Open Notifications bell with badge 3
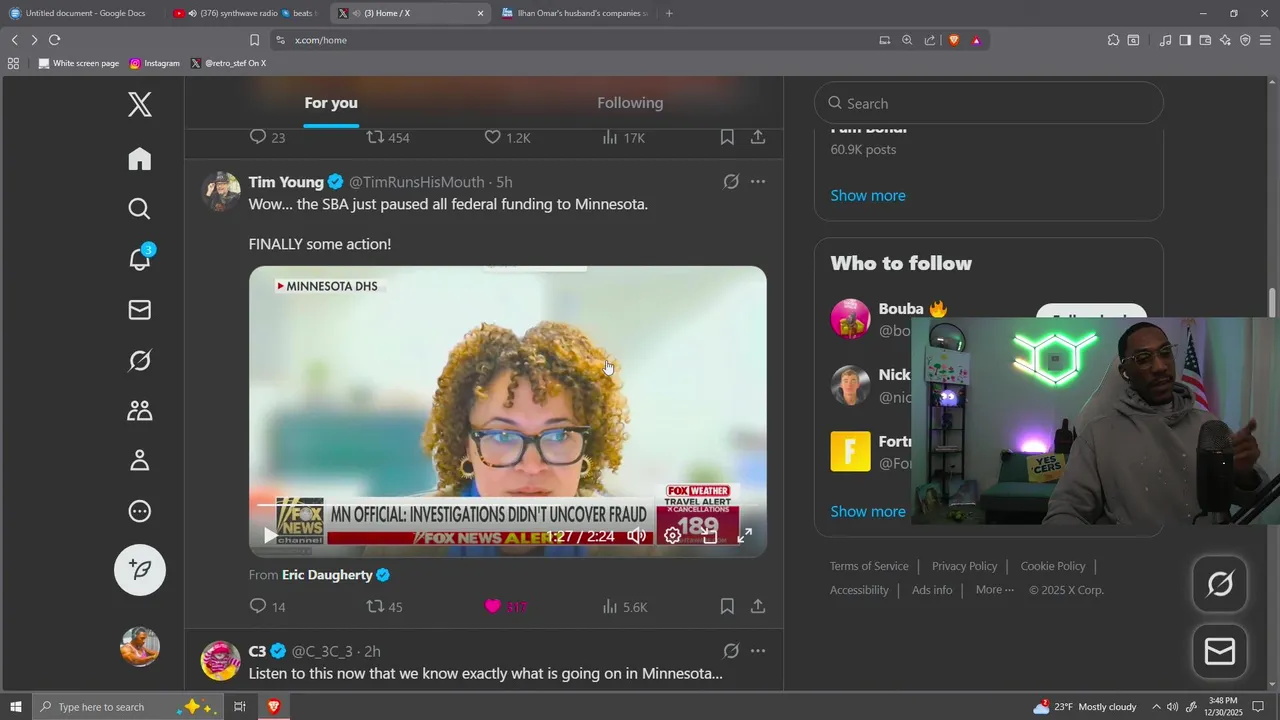 tap(140, 258)
